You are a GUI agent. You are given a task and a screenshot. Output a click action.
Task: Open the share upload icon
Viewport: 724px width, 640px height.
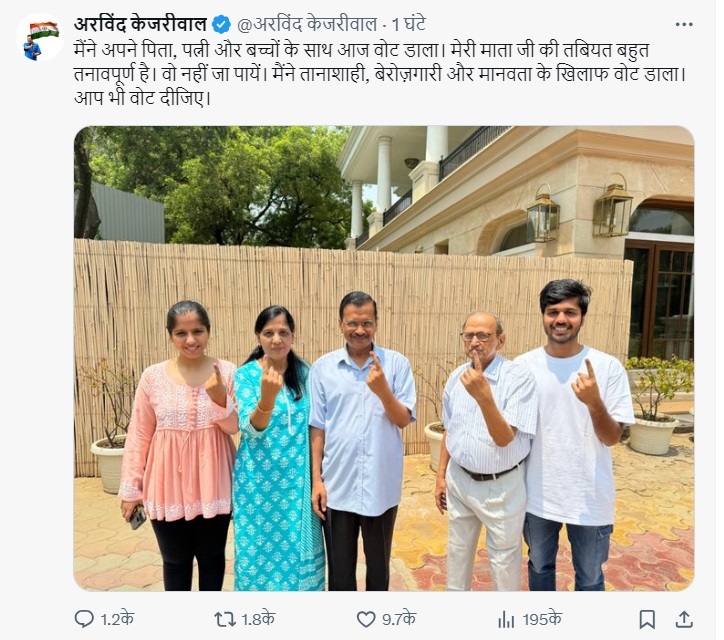tap(684, 619)
